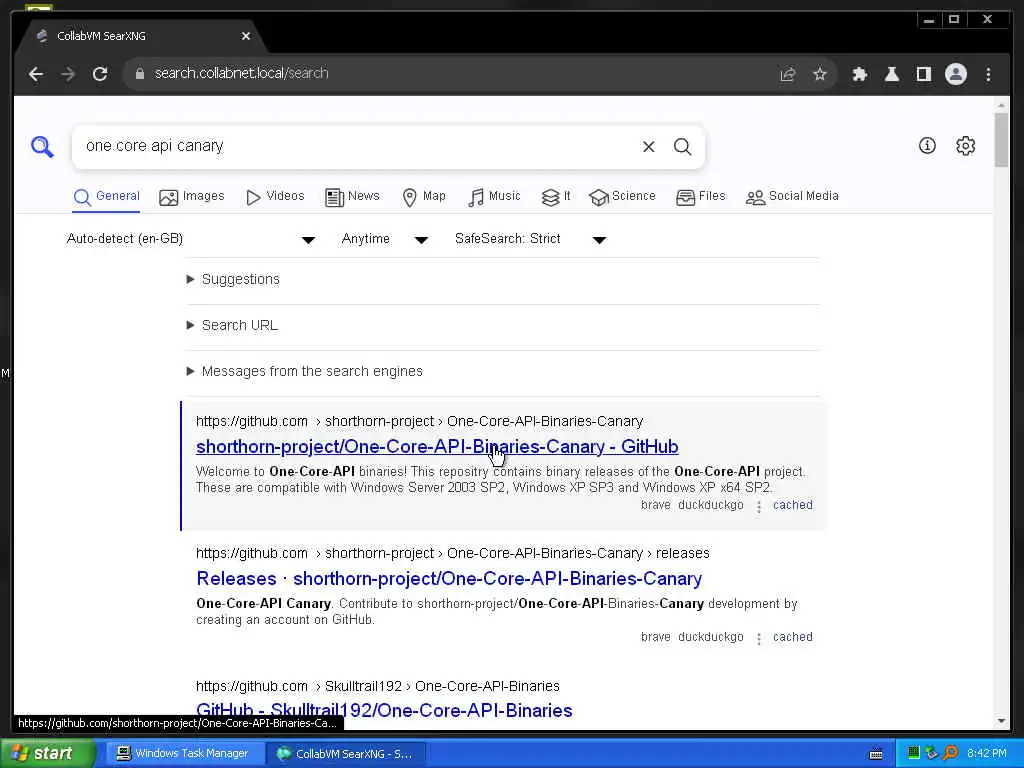Open cached copy of Releases result

[792, 637]
